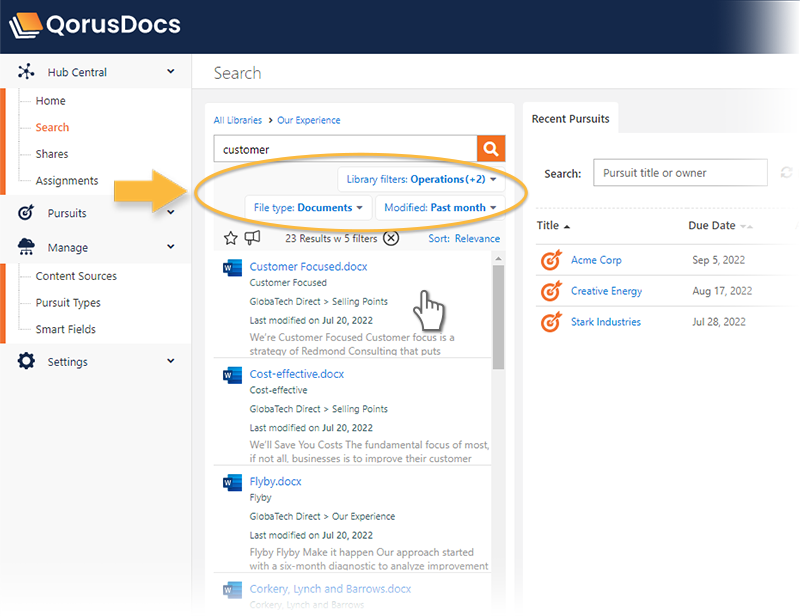Click the All Libraries breadcrumb link

(x=237, y=120)
